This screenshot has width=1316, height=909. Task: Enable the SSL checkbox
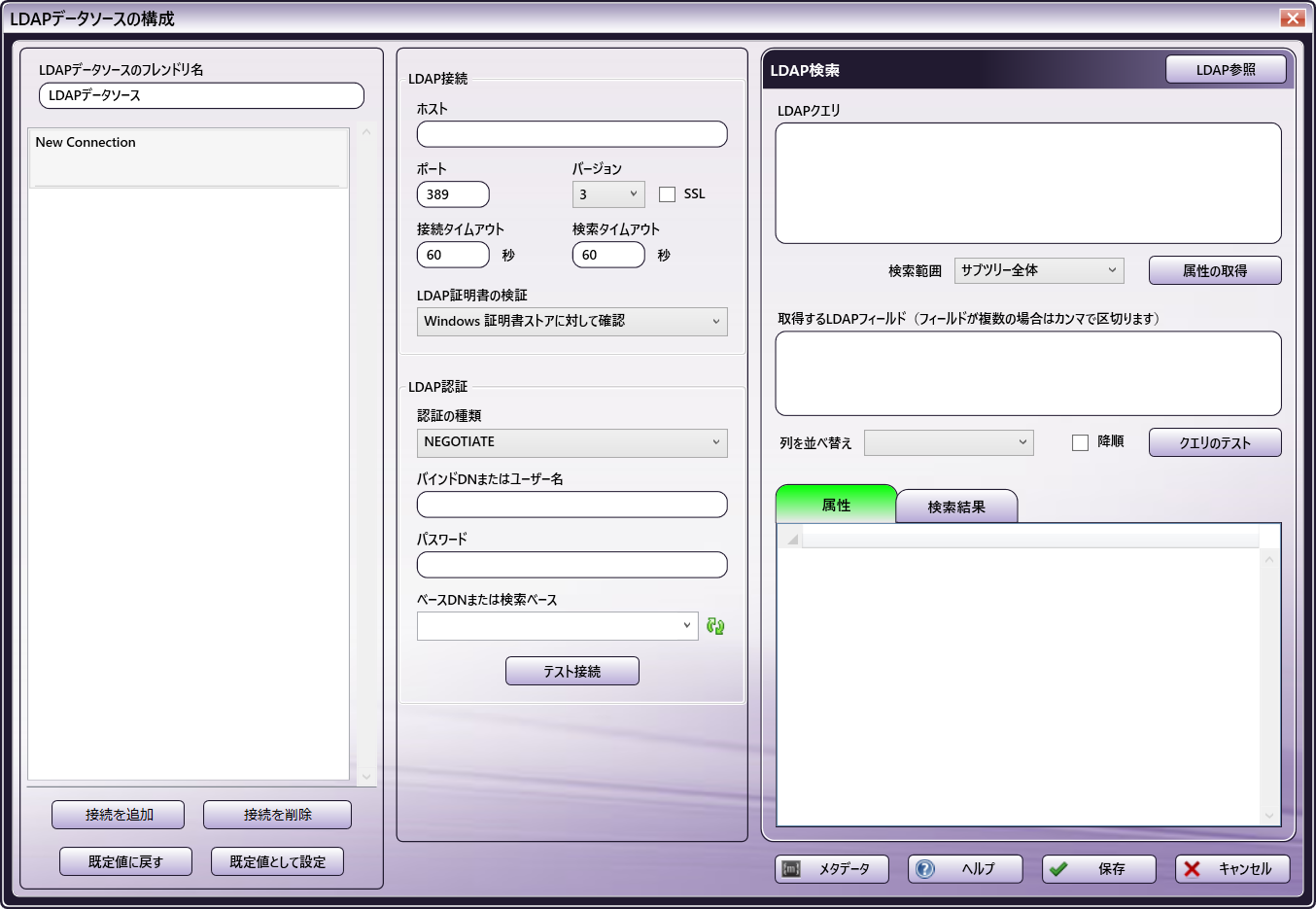[x=667, y=194]
